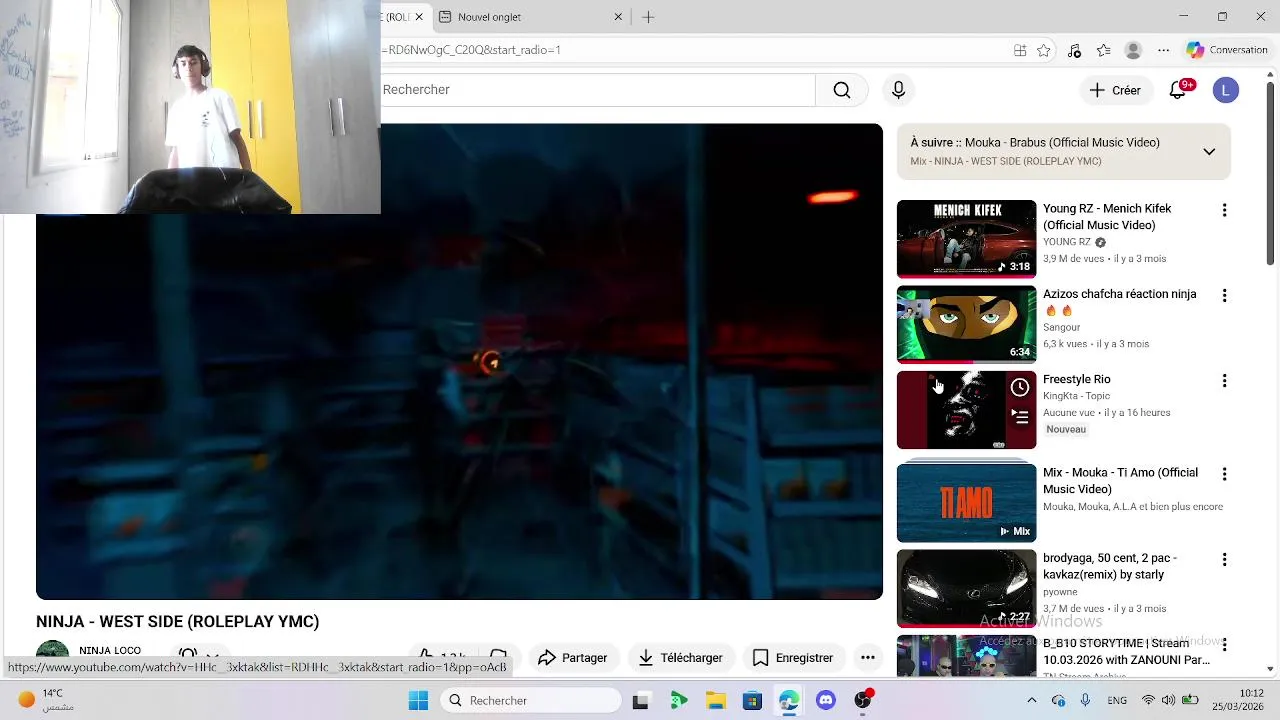Open options for Freestyle Rio video

1224,381
